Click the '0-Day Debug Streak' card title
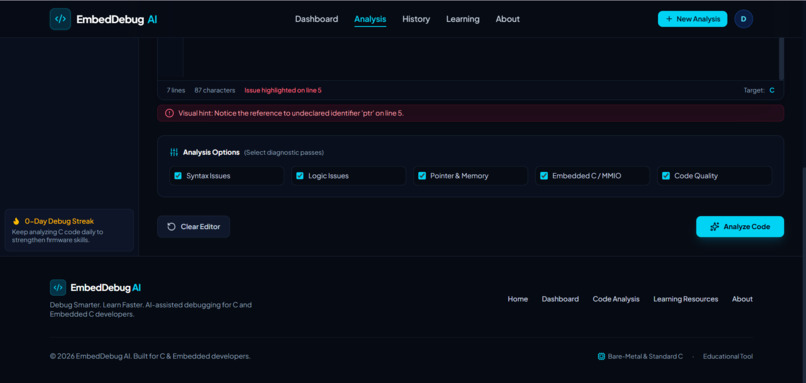The height and width of the screenshot is (383, 806). (59, 221)
